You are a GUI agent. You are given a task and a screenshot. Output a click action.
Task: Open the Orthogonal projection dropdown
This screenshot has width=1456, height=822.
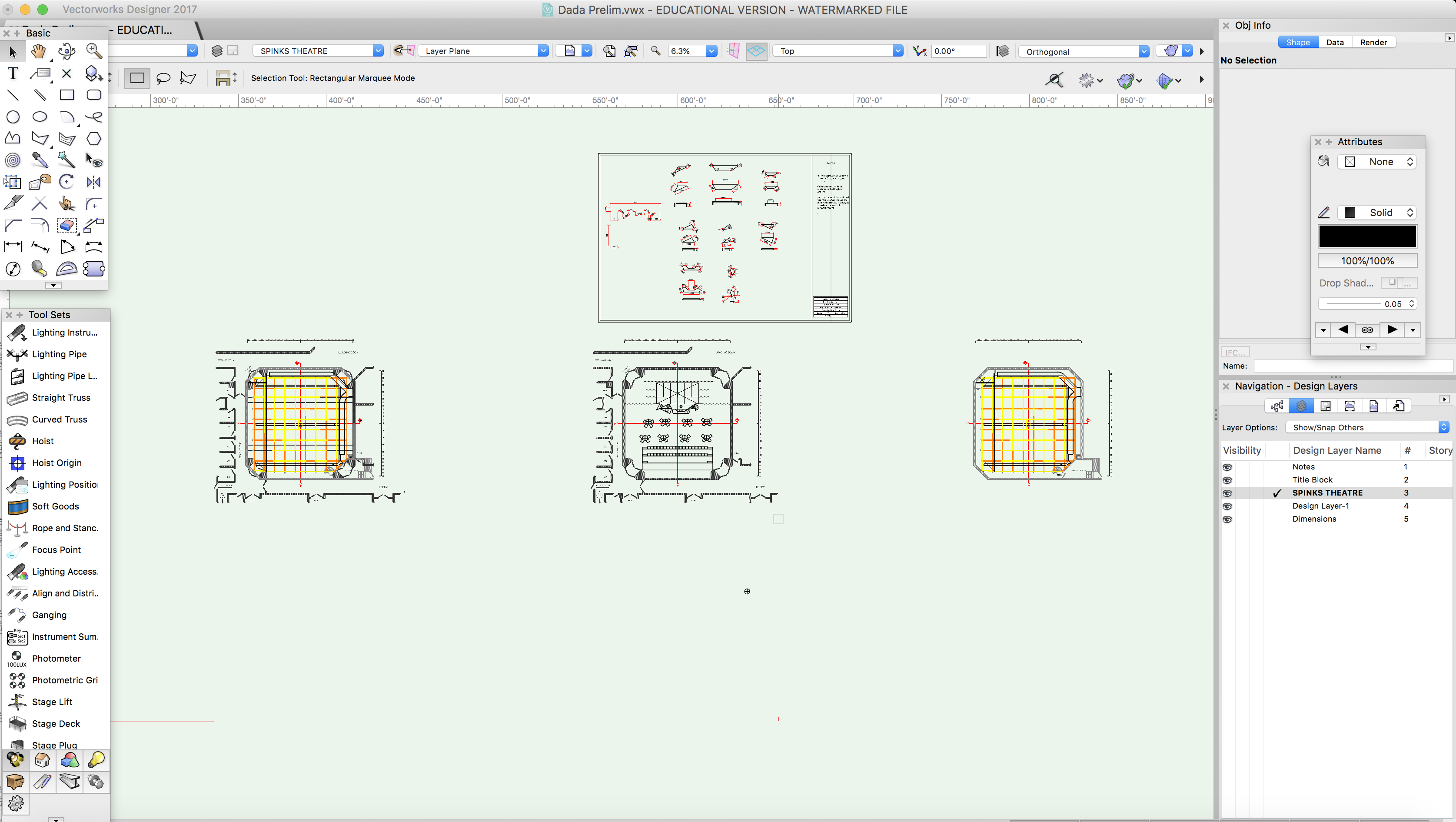point(1144,51)
